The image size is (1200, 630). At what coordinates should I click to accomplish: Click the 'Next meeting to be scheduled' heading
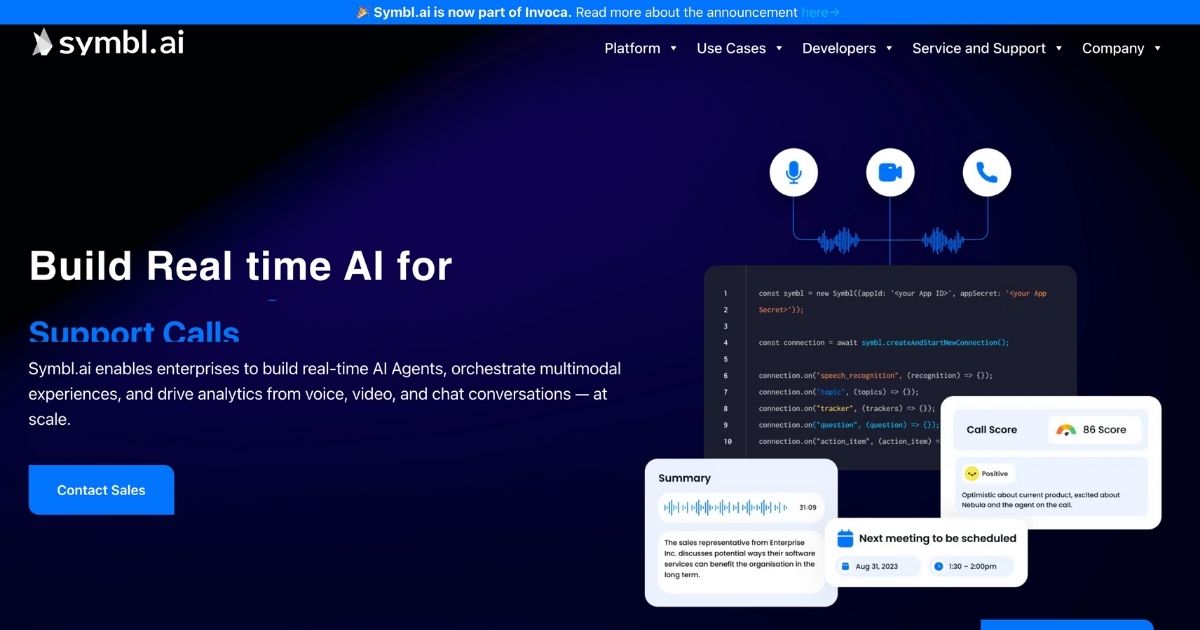click(937, 538)
